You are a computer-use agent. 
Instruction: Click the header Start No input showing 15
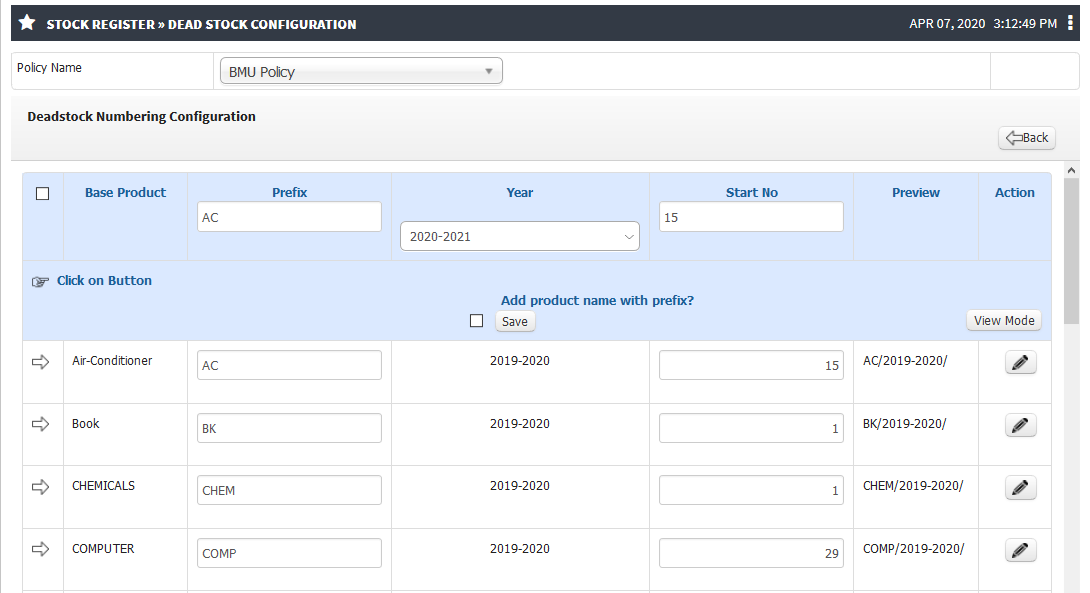[x=751, y=217]
